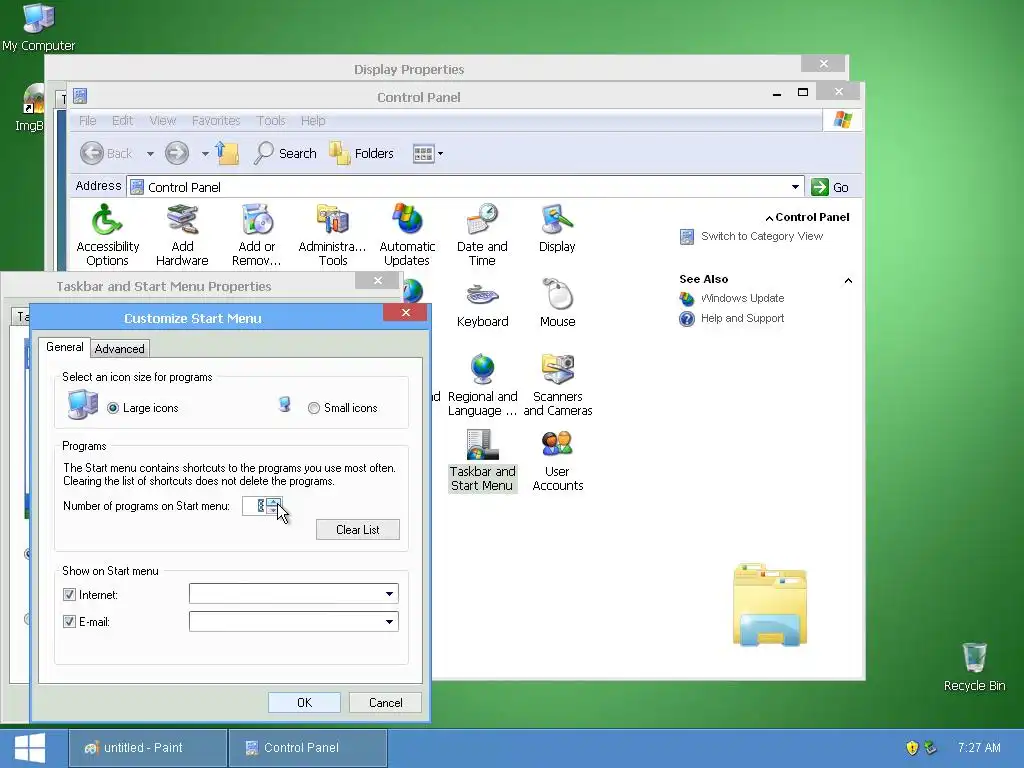Collapse the See Also section
The image size is (1024, 768).
(848, 281)
